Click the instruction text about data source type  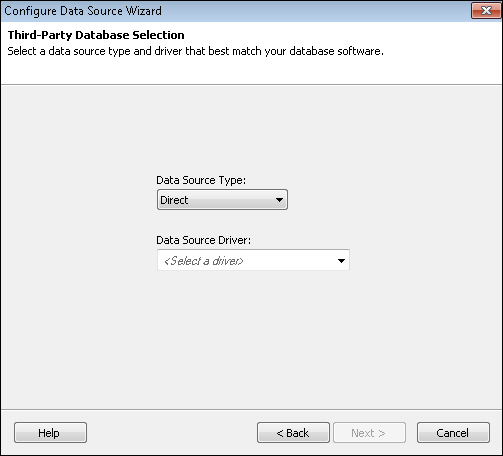click(x=195, y=51)
